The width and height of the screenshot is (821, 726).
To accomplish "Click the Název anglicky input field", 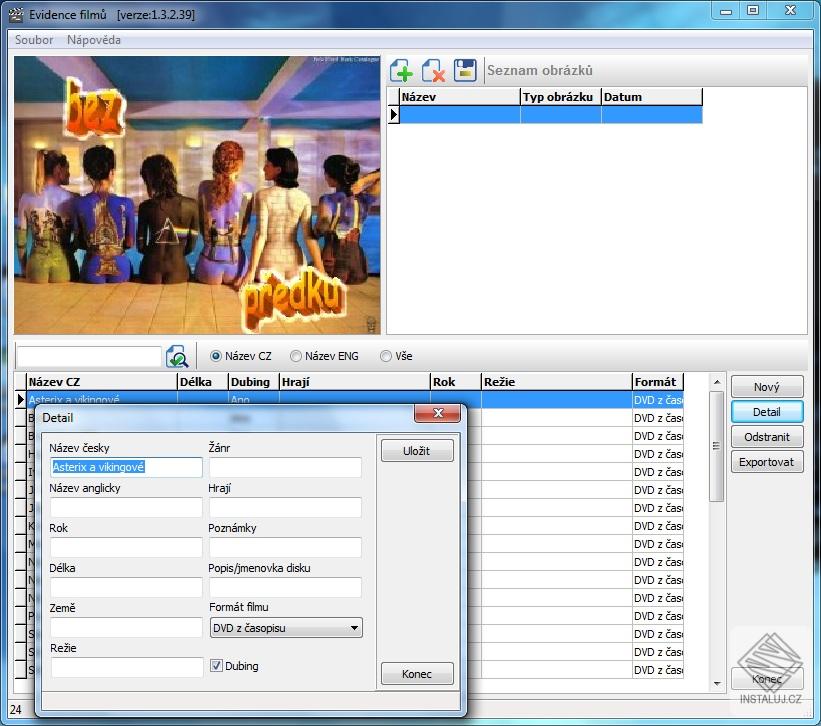I will click(126, 507).
